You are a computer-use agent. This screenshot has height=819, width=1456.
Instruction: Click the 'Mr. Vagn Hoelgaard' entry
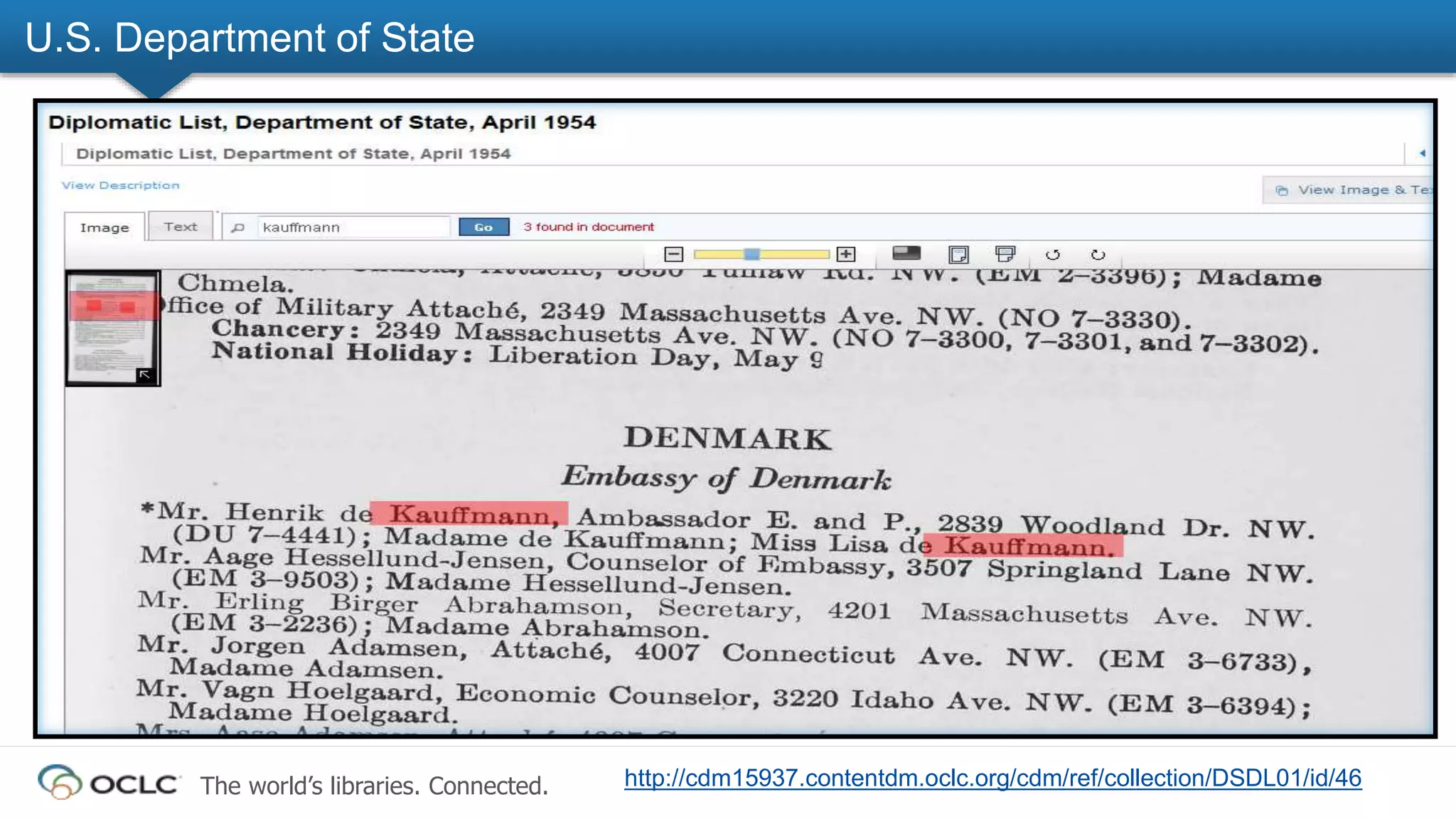(x=723, y=701)
